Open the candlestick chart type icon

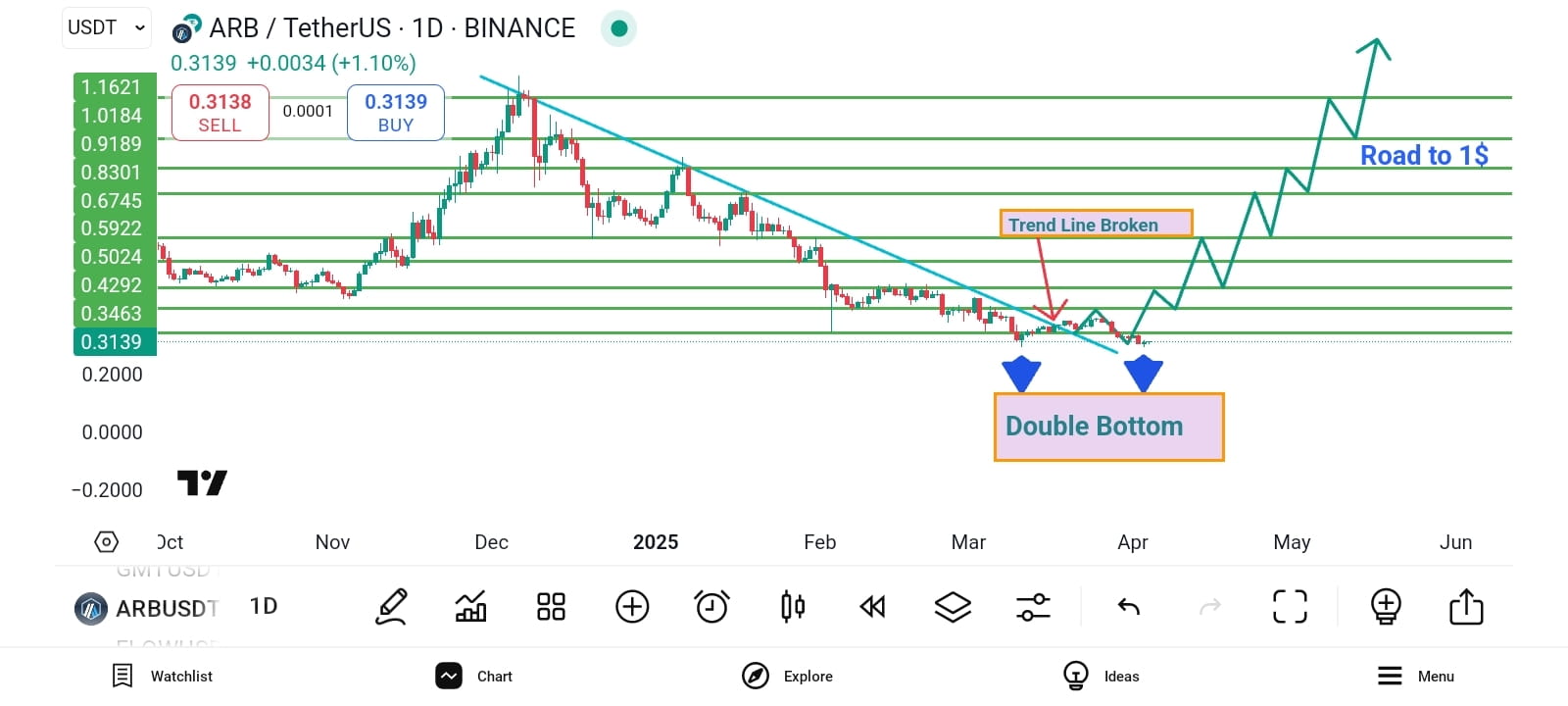[x=793, y=607]
